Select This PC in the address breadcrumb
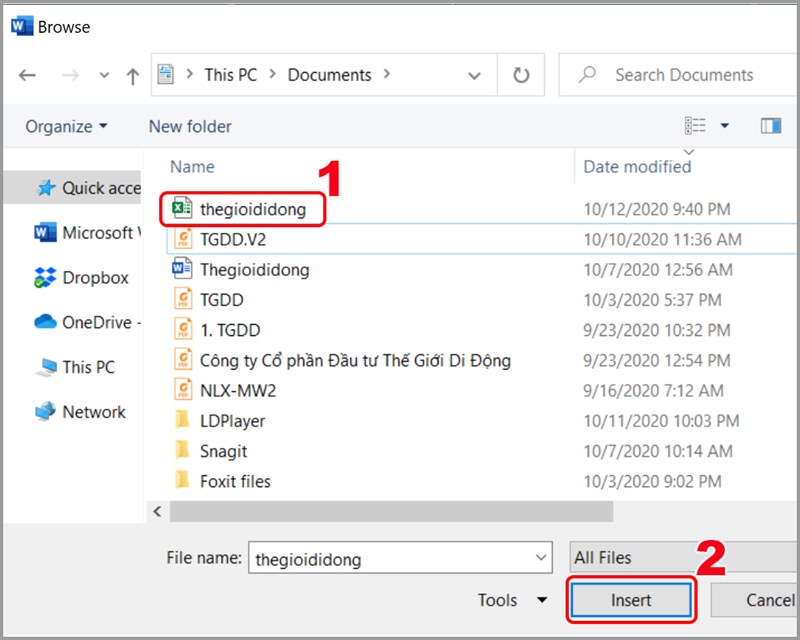The image size is (800, 640). pos(231,75)
